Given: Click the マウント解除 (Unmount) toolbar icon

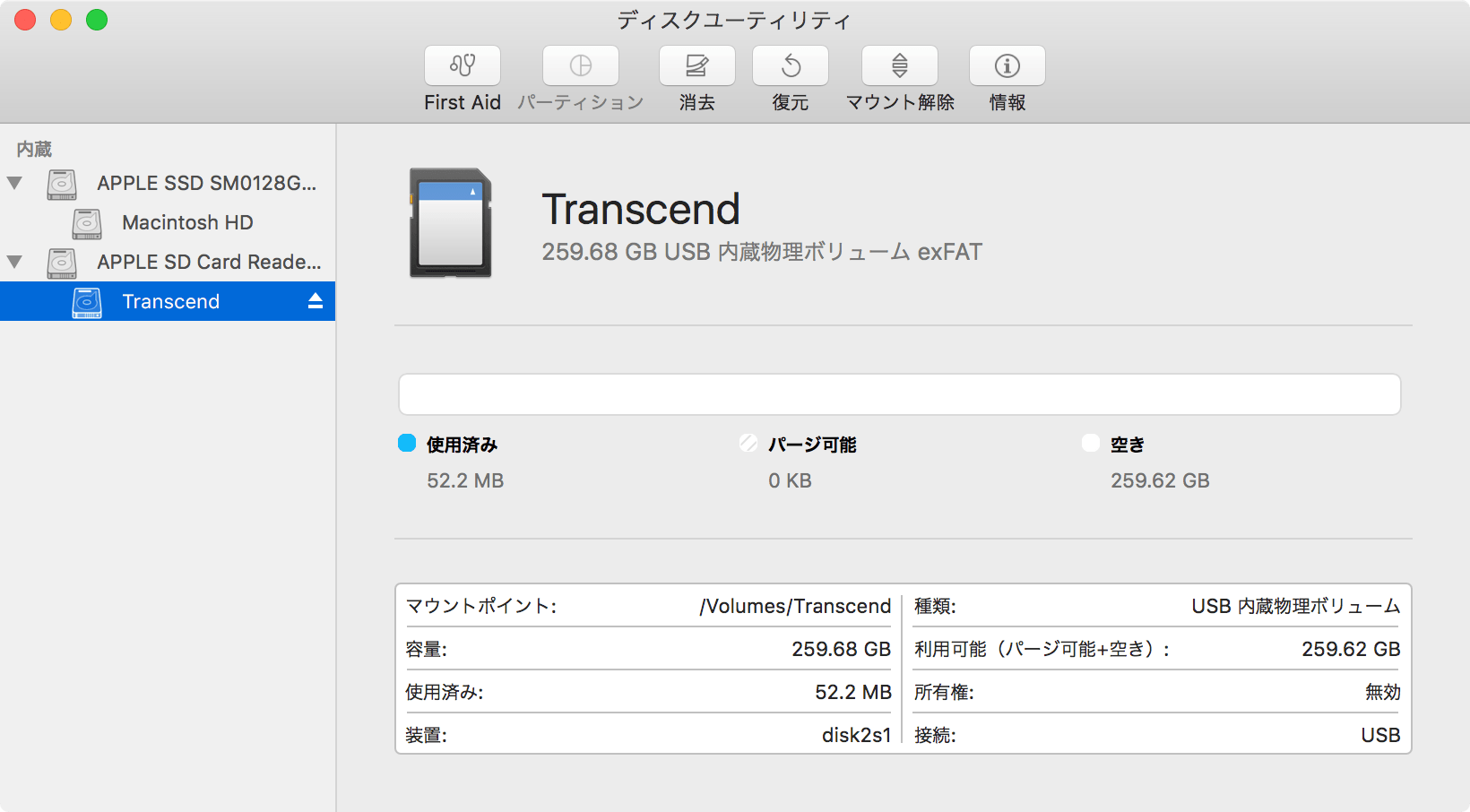Looking at the screenshot, I should pyautogui.click(x=900, y=65).
